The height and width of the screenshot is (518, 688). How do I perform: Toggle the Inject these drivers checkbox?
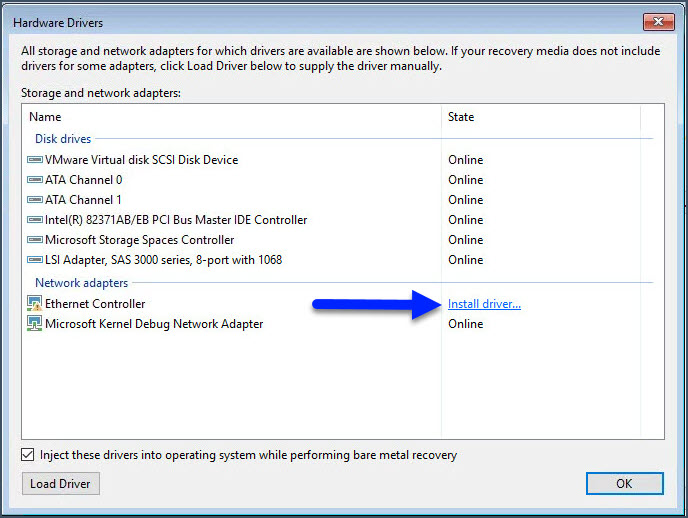[28, 455]
